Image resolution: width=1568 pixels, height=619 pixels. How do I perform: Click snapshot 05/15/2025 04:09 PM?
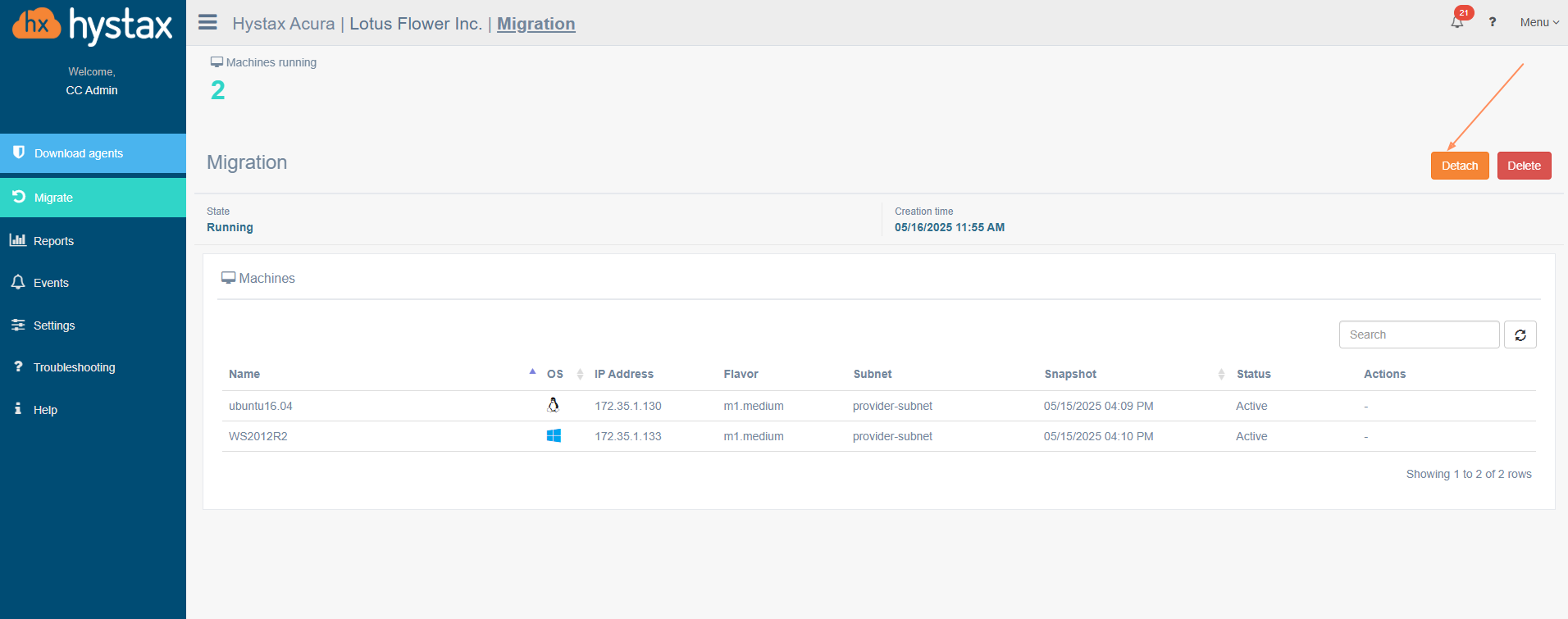coord(1099,406)
